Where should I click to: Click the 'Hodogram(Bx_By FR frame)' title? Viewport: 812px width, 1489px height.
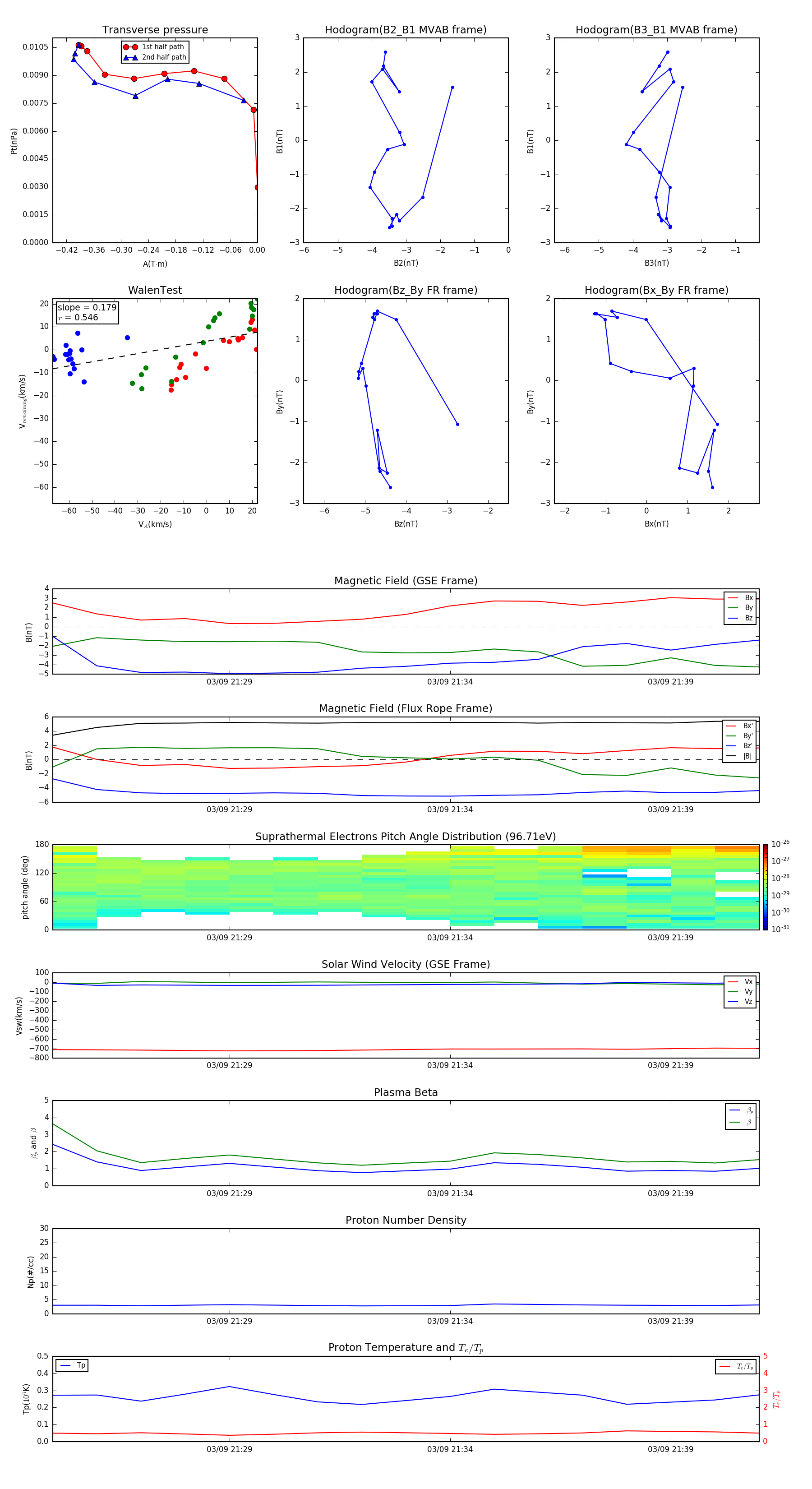pyautogui.click(x=656, y=290)
